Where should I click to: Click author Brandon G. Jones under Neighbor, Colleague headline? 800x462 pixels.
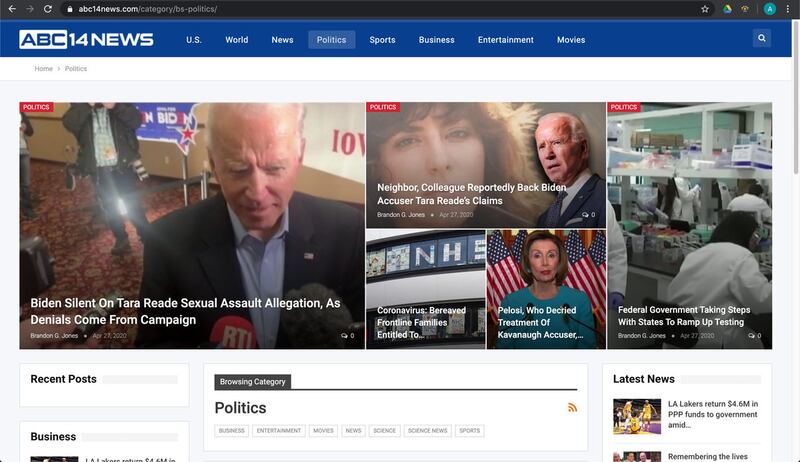coord(401,215)
